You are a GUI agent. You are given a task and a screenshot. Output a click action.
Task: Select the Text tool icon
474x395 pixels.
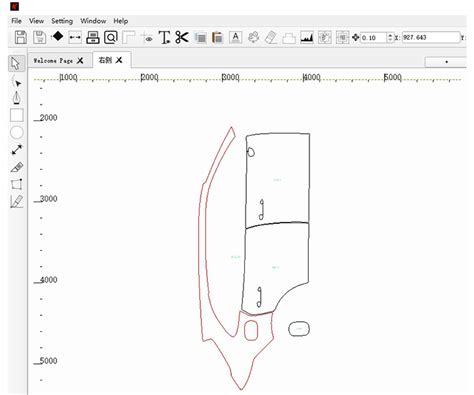click(x=164, y=37)
